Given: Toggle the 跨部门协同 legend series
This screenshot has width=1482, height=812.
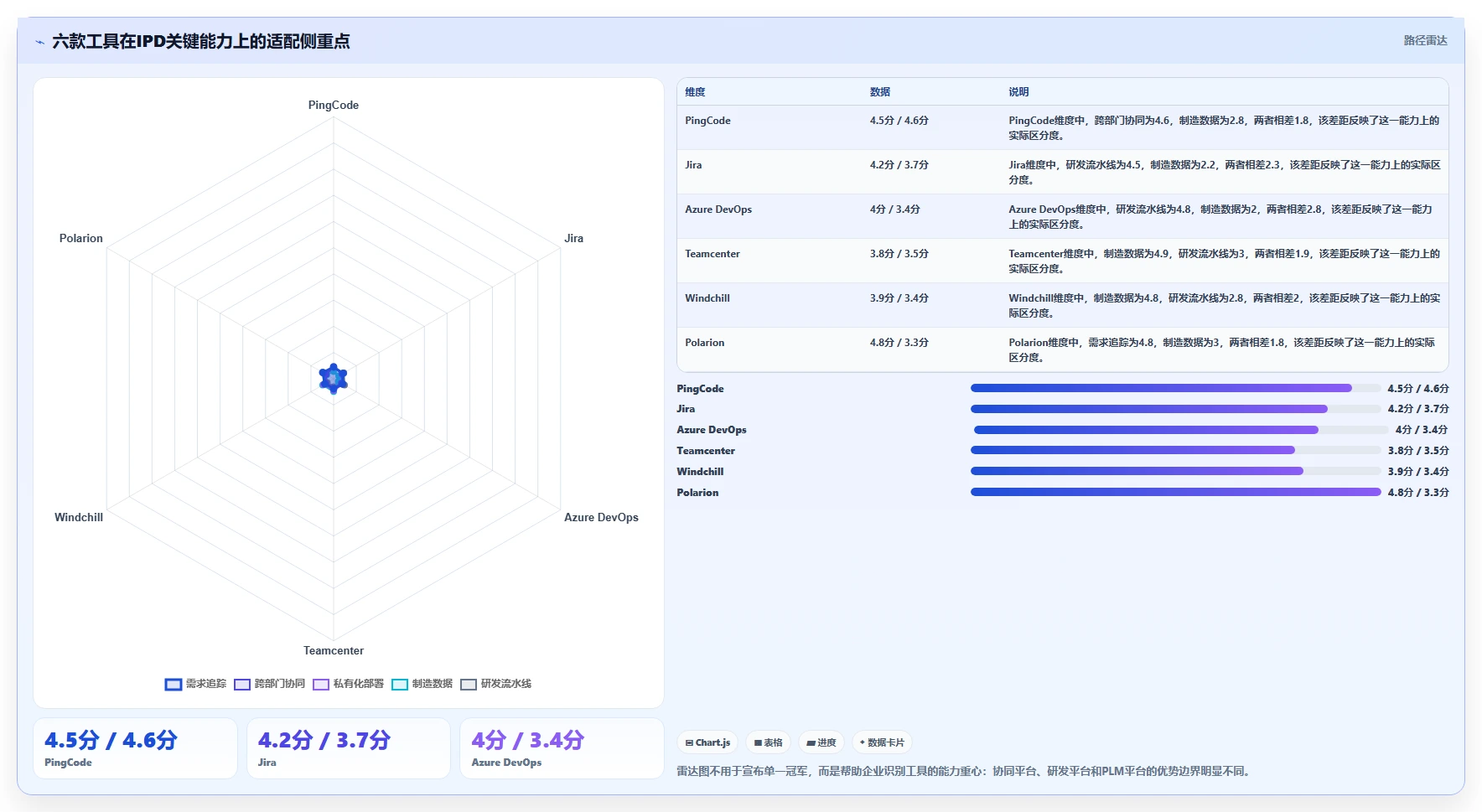Looking at the screenshot, I should [x=270, y=684].
